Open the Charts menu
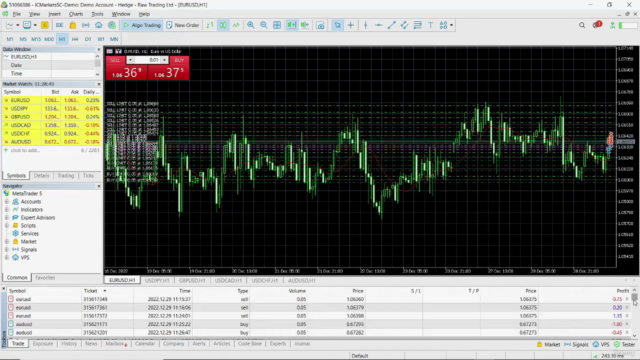This screenshot has height=360, width=640. click(x=76, y=14)
